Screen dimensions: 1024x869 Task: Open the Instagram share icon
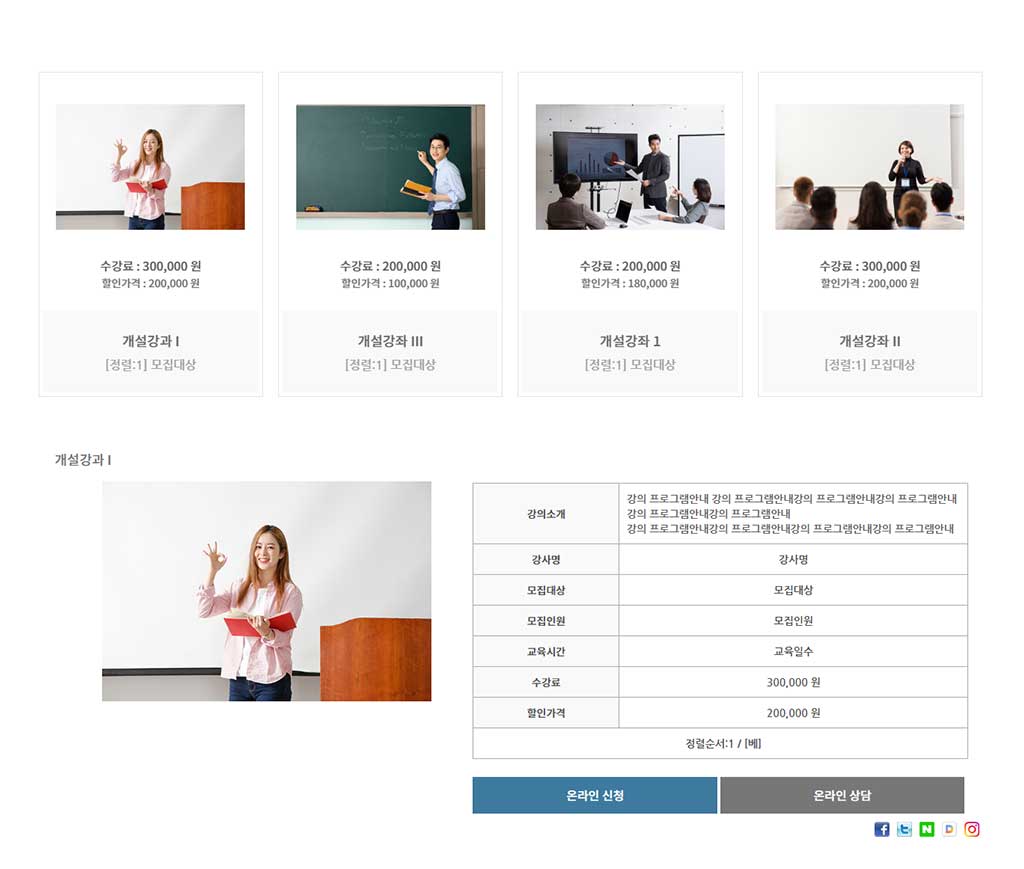tap(972, 829)
